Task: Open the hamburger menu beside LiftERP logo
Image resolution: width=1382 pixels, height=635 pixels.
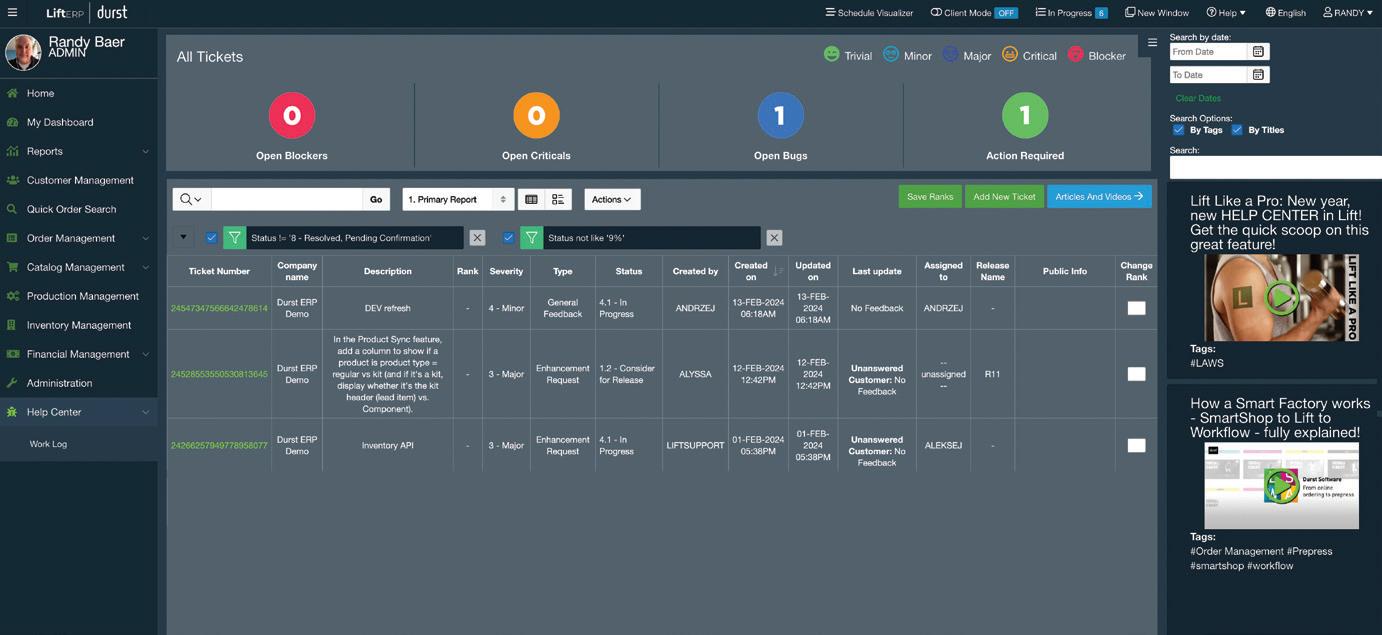Action: pyautogui.click(x=12, y=13)
